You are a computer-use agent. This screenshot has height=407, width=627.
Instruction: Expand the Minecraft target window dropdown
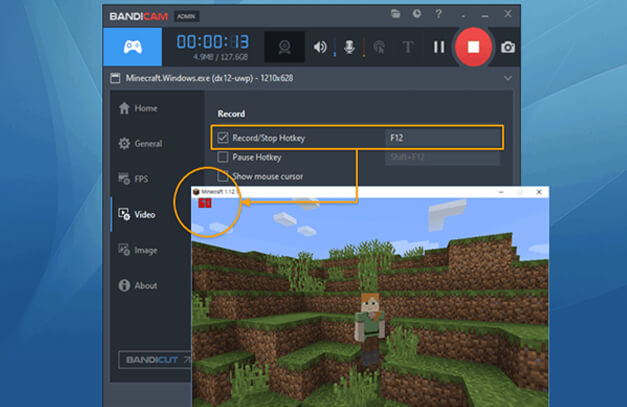pyautogui.click(x=507, y=78)
